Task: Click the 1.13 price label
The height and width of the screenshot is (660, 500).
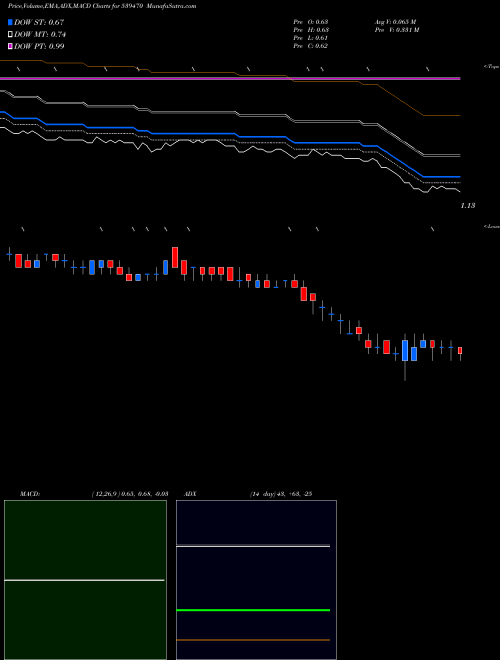Action: pyautogui.click(x=468, y=205)
